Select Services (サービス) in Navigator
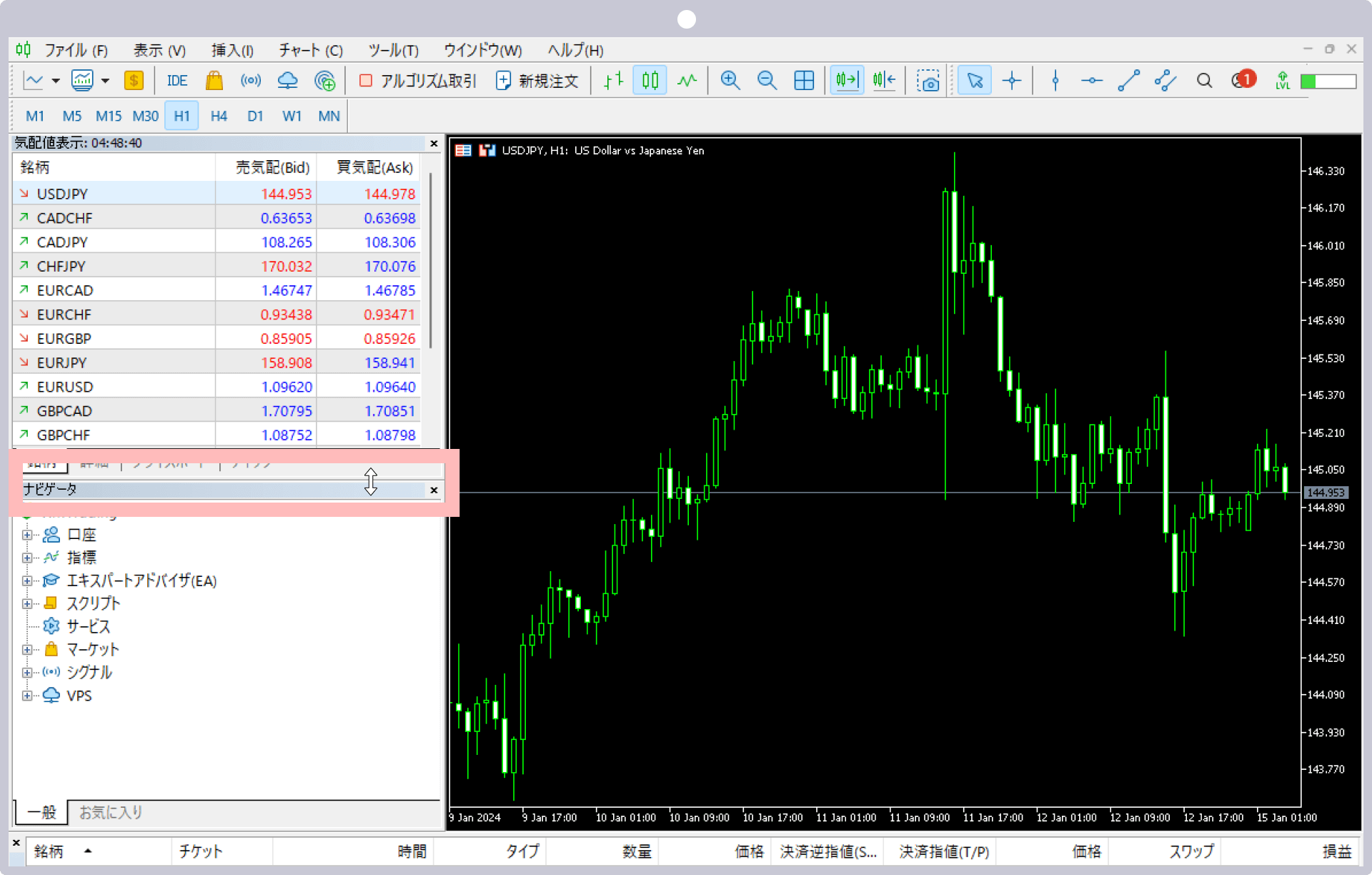This screenshot has width=1372, height=875. click(x=88, y=626)
